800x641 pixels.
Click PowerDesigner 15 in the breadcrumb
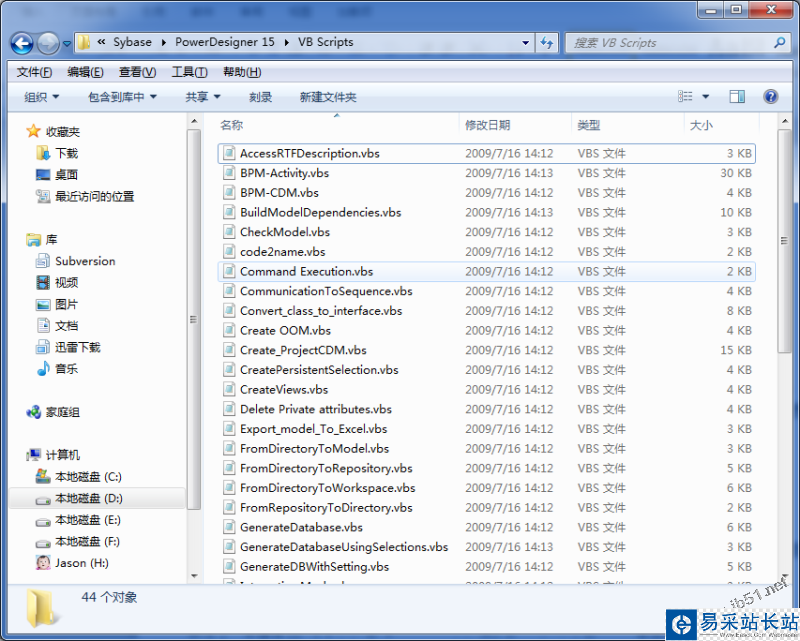224,42
